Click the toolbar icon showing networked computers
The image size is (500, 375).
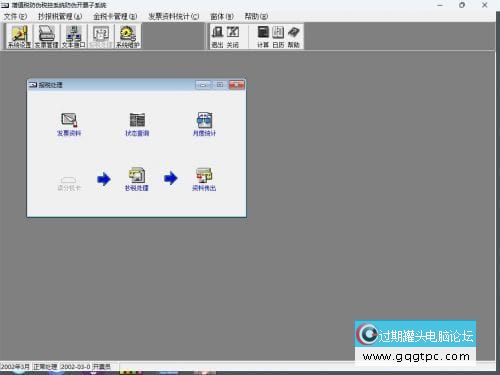click(x=74, y=36)
